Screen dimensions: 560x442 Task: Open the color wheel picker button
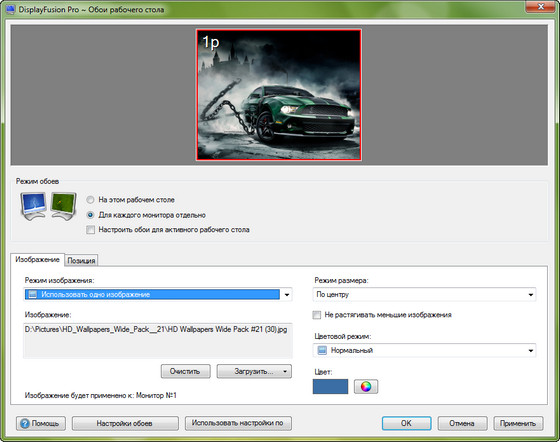(x=366, y=386)
